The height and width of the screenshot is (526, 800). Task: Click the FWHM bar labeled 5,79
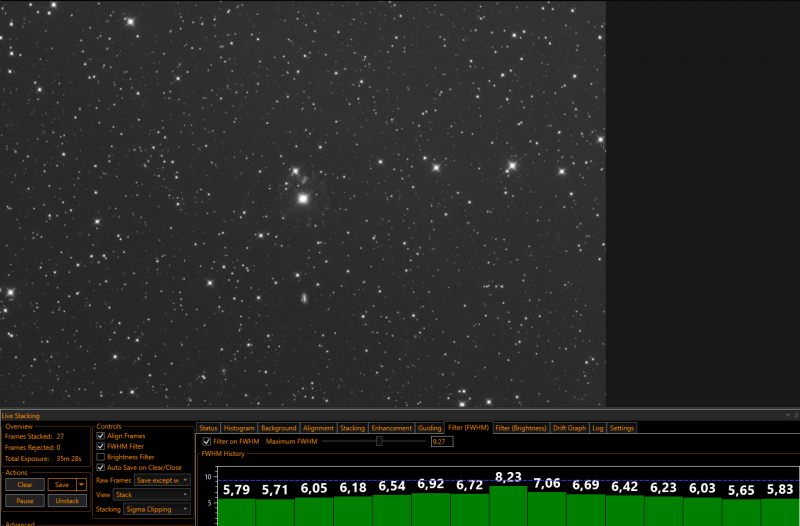click(236, 512)
